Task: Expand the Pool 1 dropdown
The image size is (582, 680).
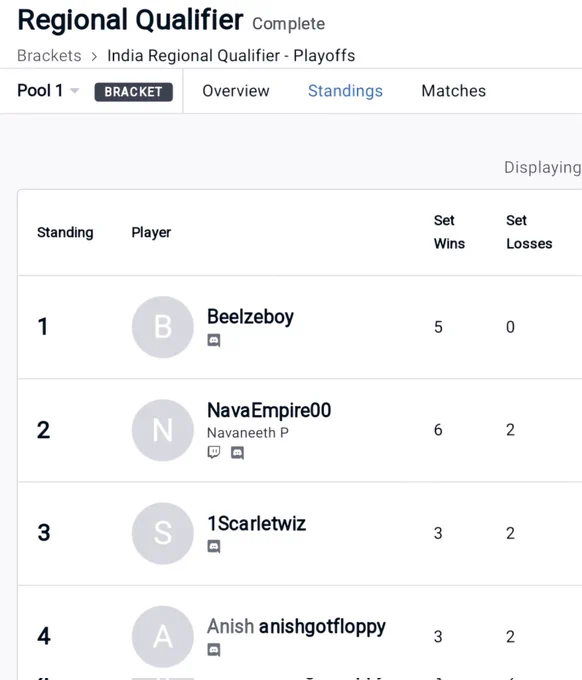Action: [48, 91]
